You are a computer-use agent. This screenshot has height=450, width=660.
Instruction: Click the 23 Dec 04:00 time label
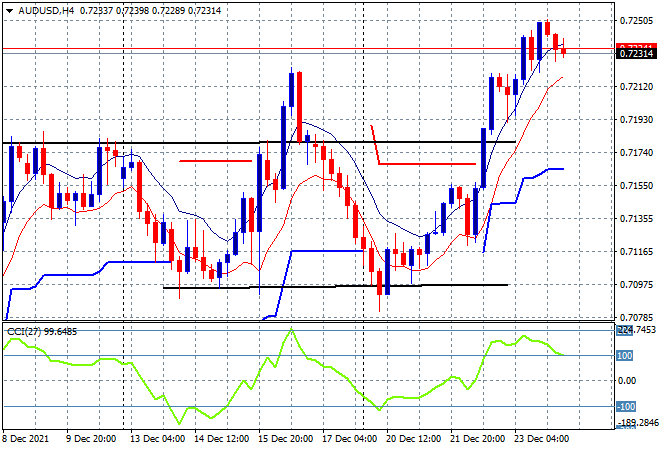(x=541, y=439)
